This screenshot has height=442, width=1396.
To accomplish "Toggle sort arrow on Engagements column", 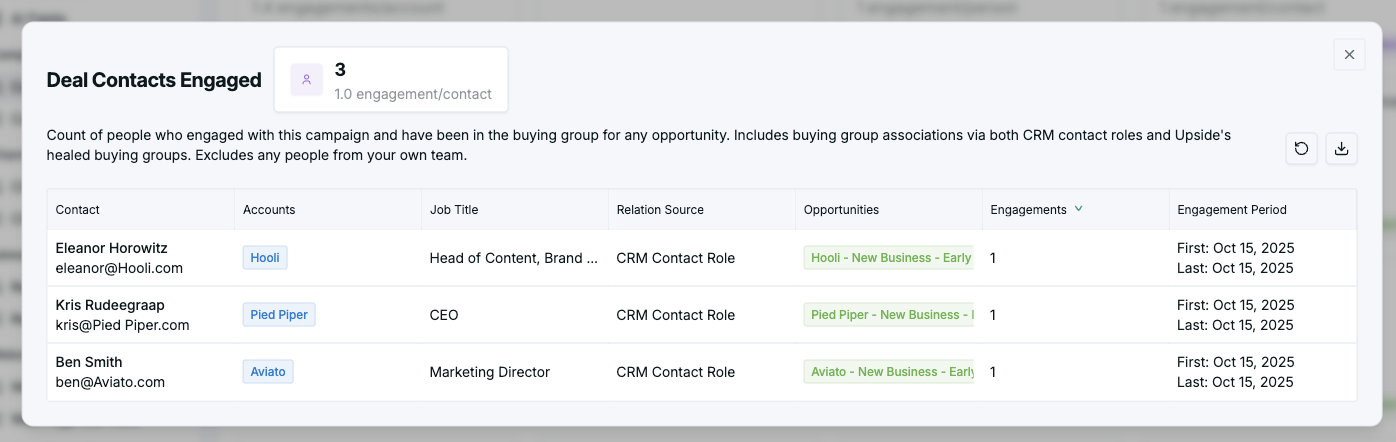I will 1078,209.
